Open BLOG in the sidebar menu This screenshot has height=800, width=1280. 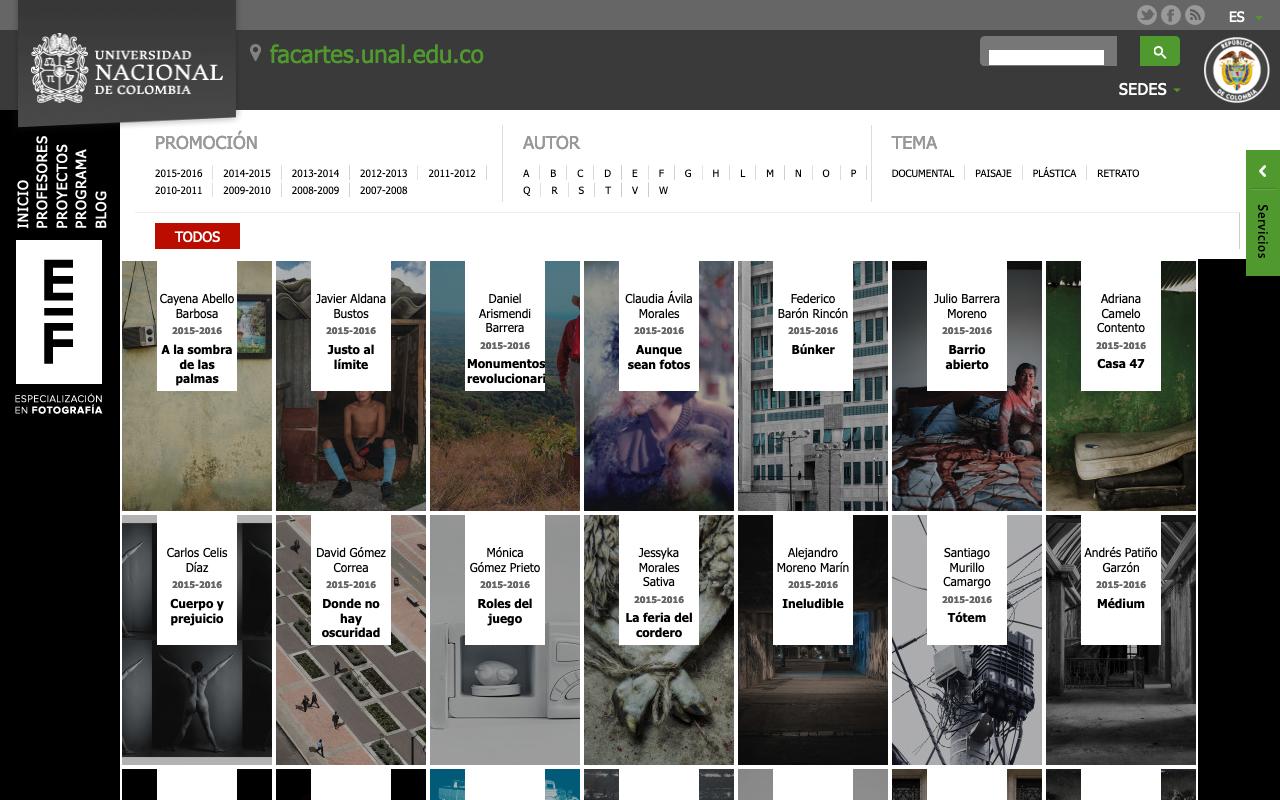pos(100,209)
